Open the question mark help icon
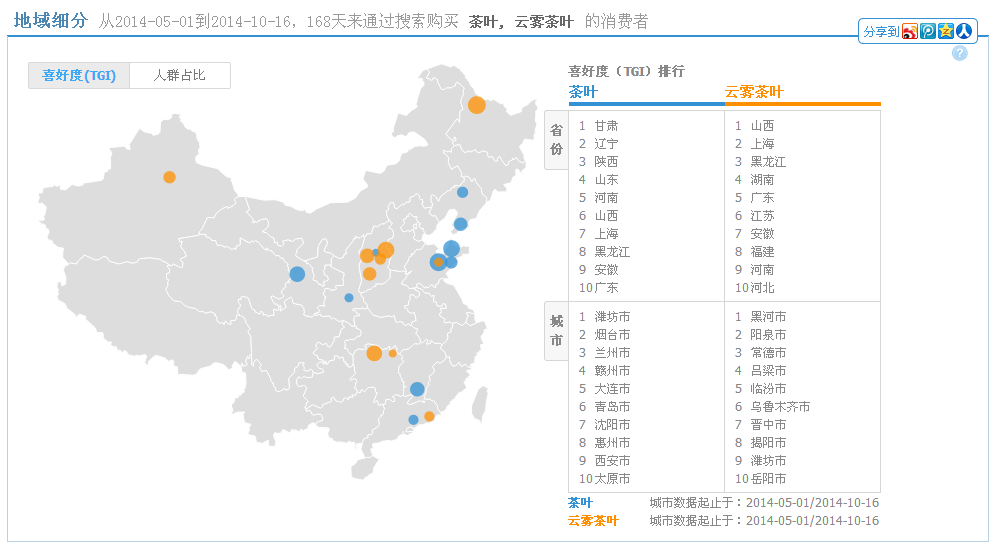This screenshot has width=994, height=546. 960,53
